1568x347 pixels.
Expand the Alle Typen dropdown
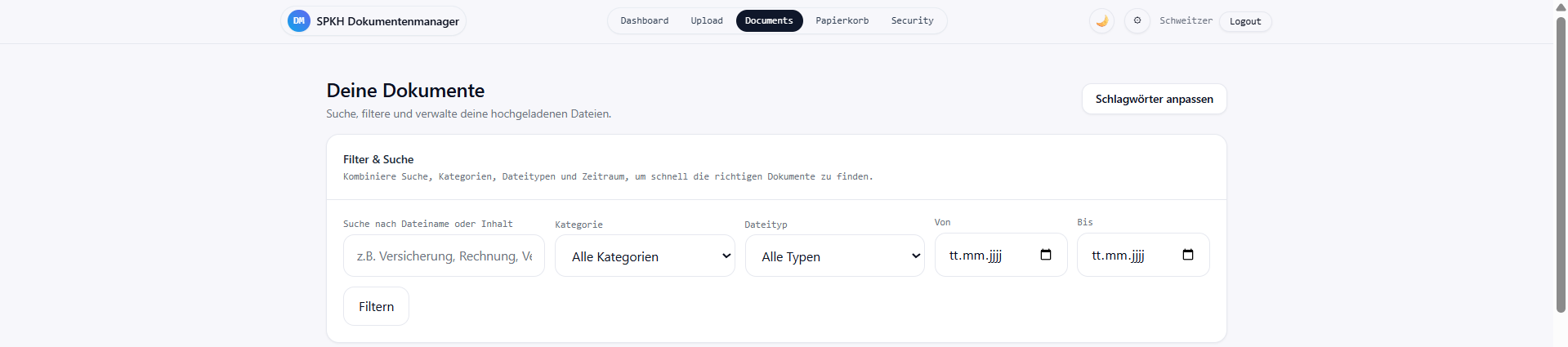(834, 256)
